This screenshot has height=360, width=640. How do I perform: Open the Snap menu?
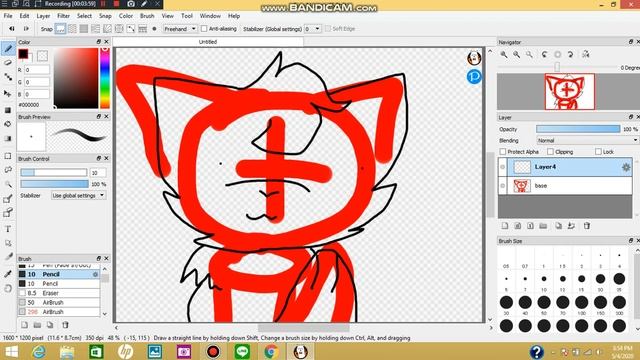point(105,16)
